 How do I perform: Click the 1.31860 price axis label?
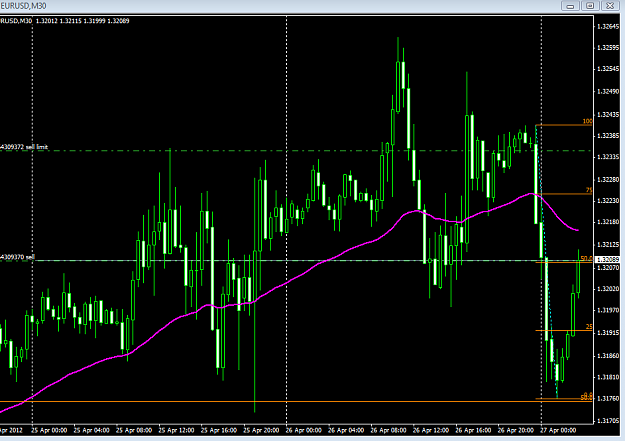(608, 356)
